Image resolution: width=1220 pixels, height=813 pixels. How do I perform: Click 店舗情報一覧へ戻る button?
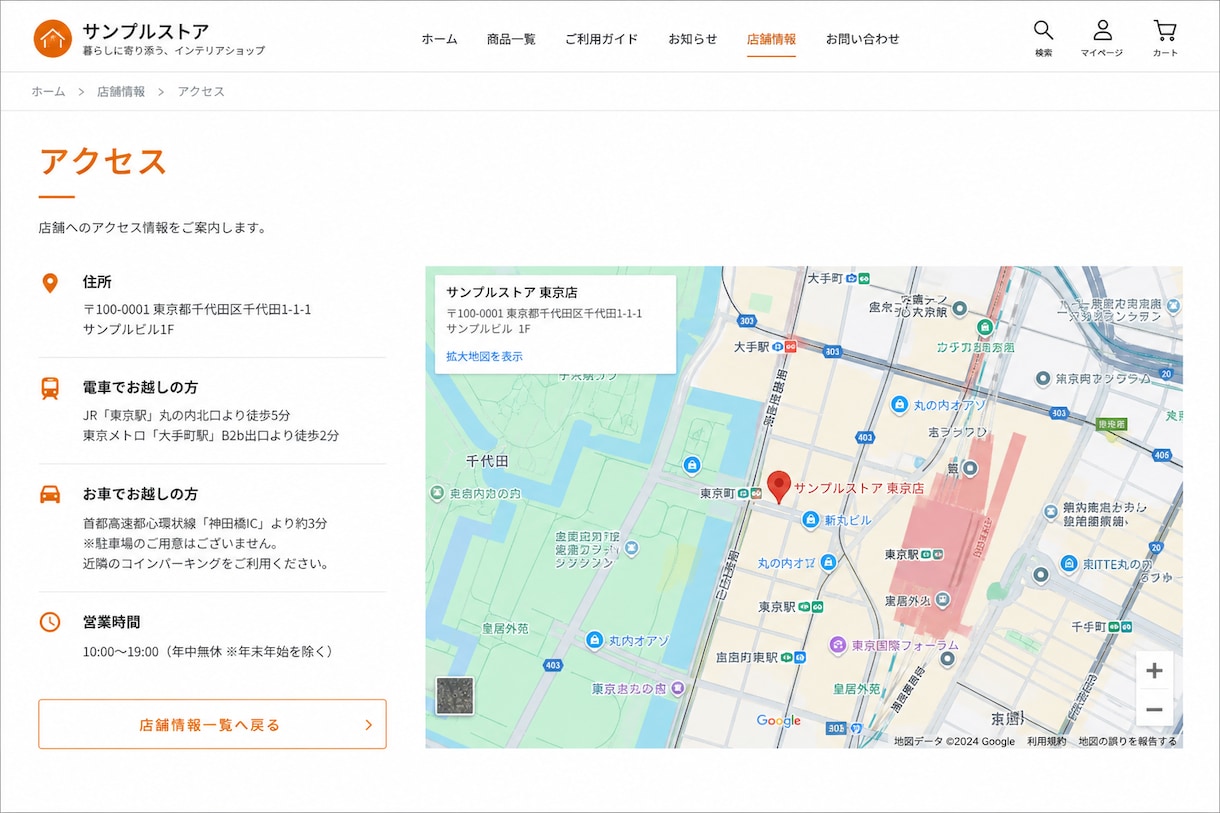point(212,724)
